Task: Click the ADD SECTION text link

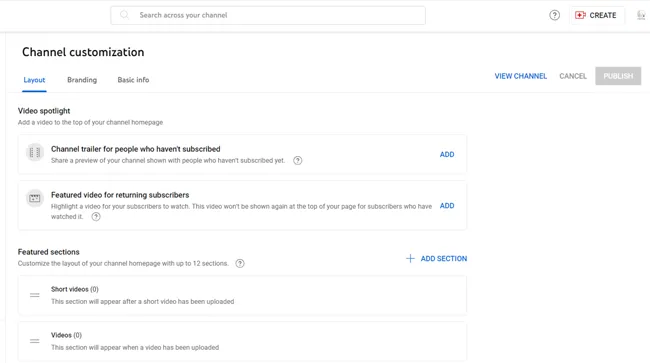Action: tap(444, 259)
